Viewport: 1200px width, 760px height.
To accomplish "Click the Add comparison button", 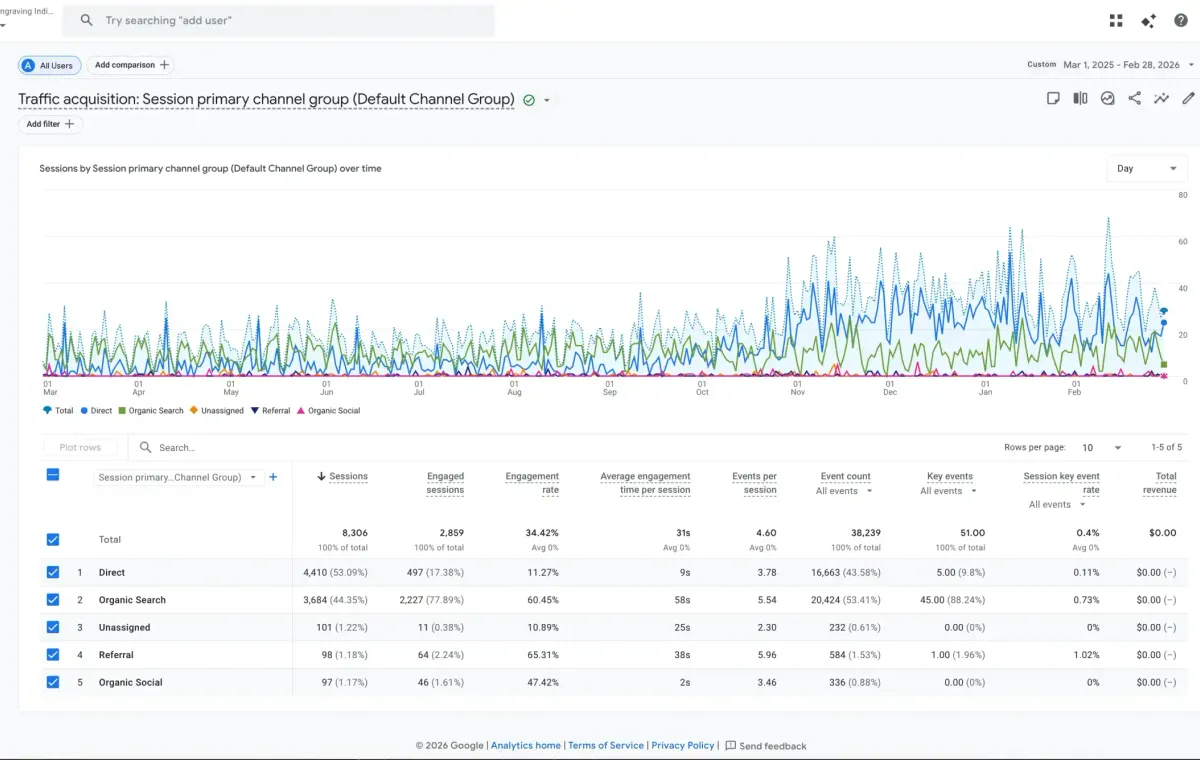I will coord(131,65).
